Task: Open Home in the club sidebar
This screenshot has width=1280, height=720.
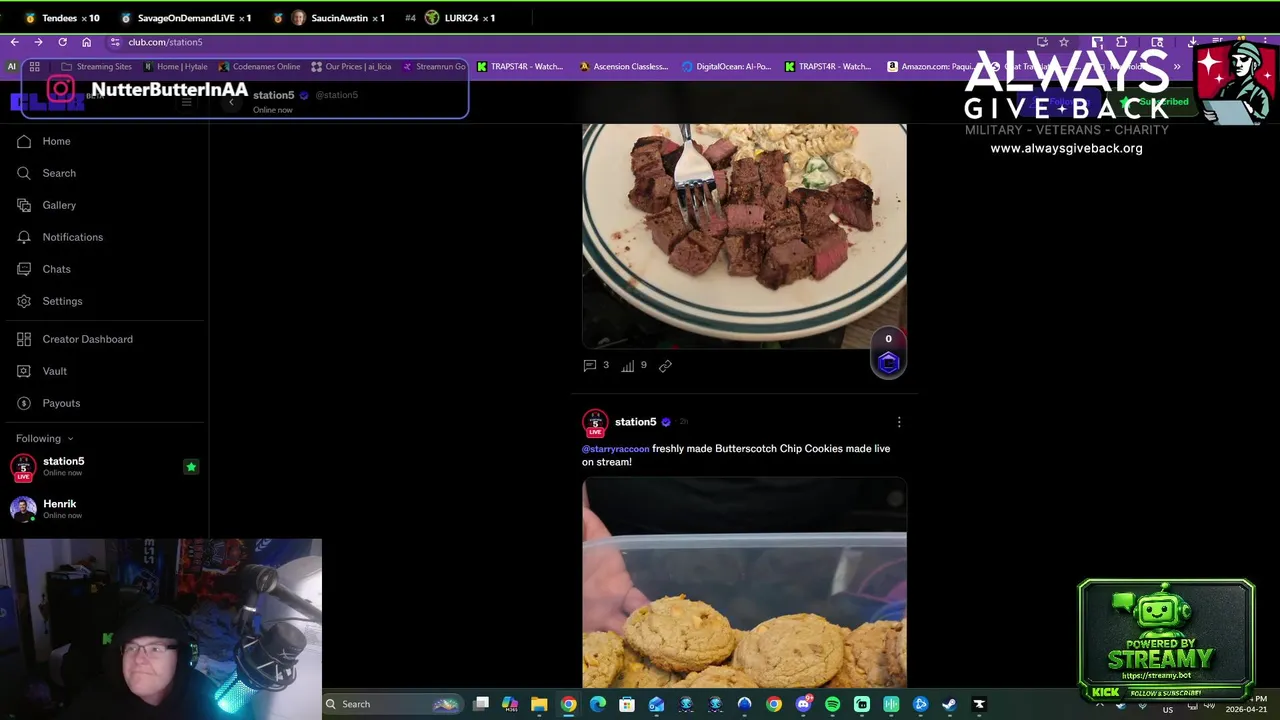Action: (44, 141)
